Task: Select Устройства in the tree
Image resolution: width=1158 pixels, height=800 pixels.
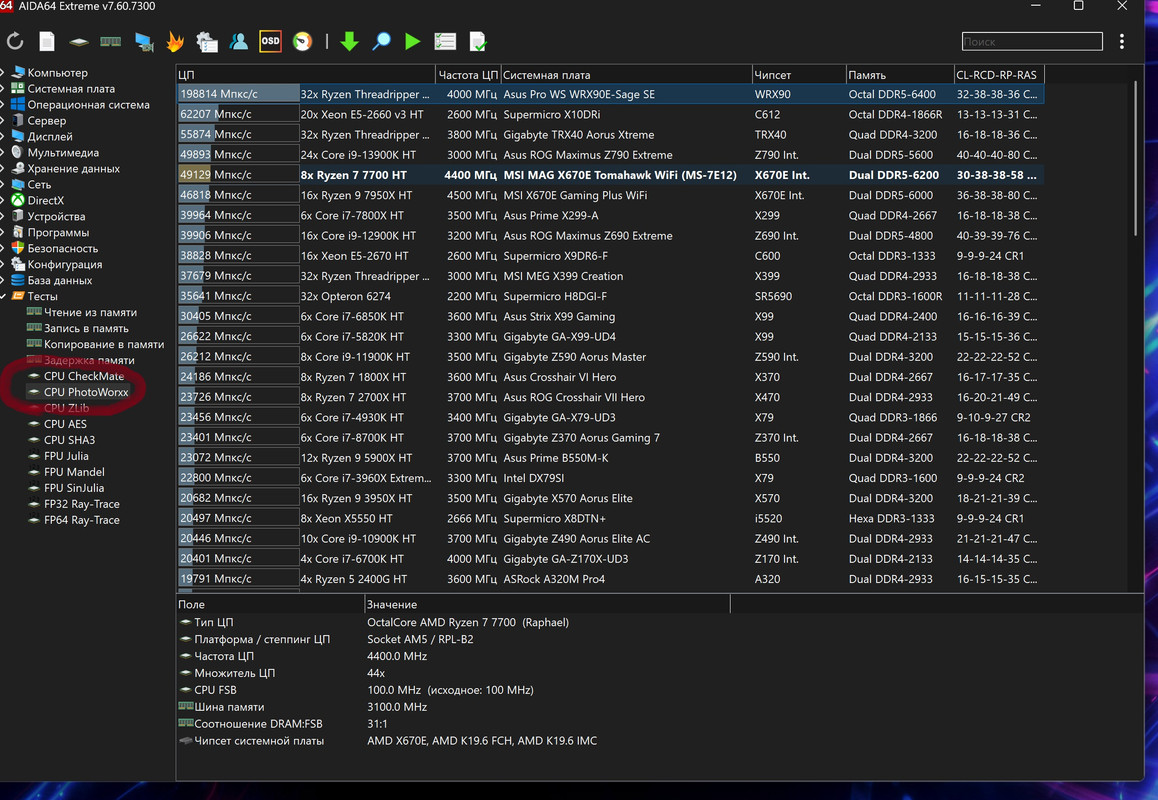Action: [x=56, y=216]
